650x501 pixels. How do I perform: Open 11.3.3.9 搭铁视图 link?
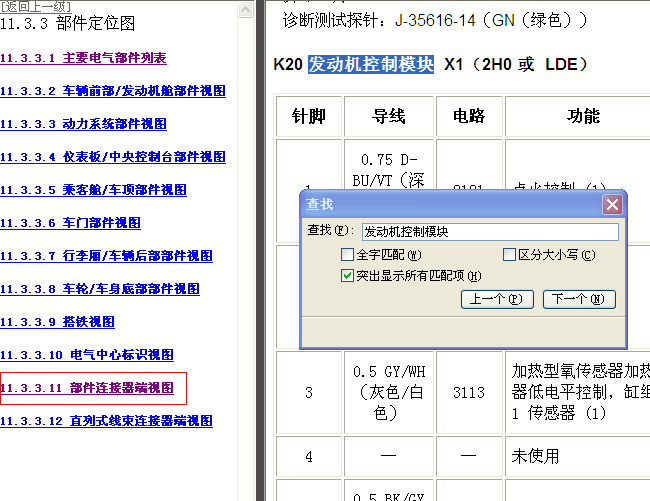(x=57, y=322)
